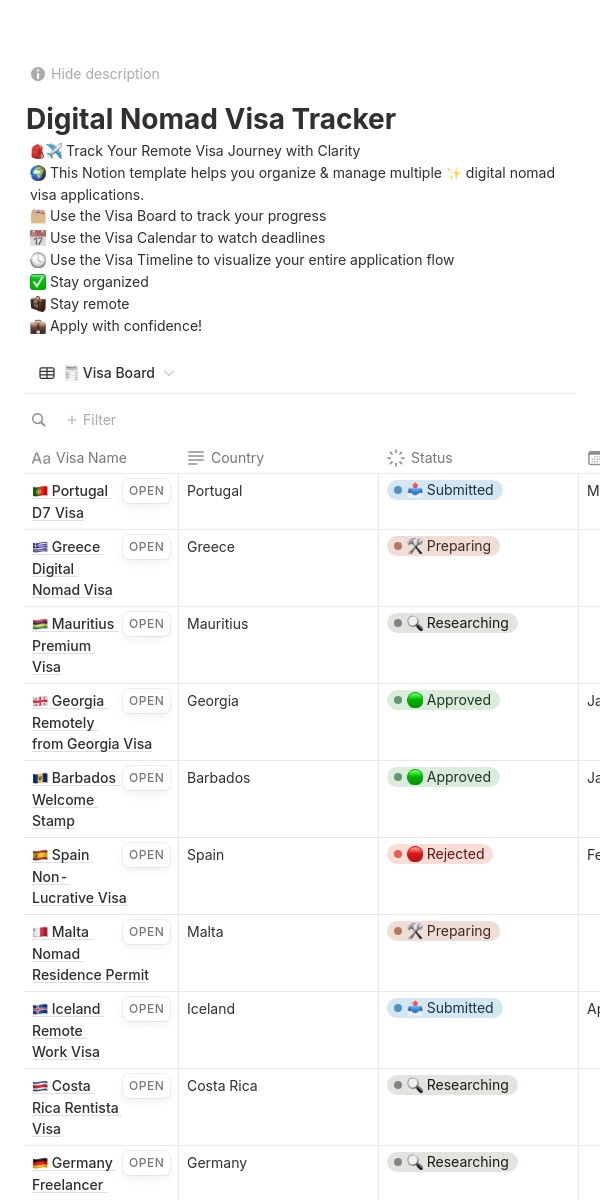Open the Submitted status tag for Portugal
The width and height of the screenshot is (600, 1200).
[x=445, y=490]
